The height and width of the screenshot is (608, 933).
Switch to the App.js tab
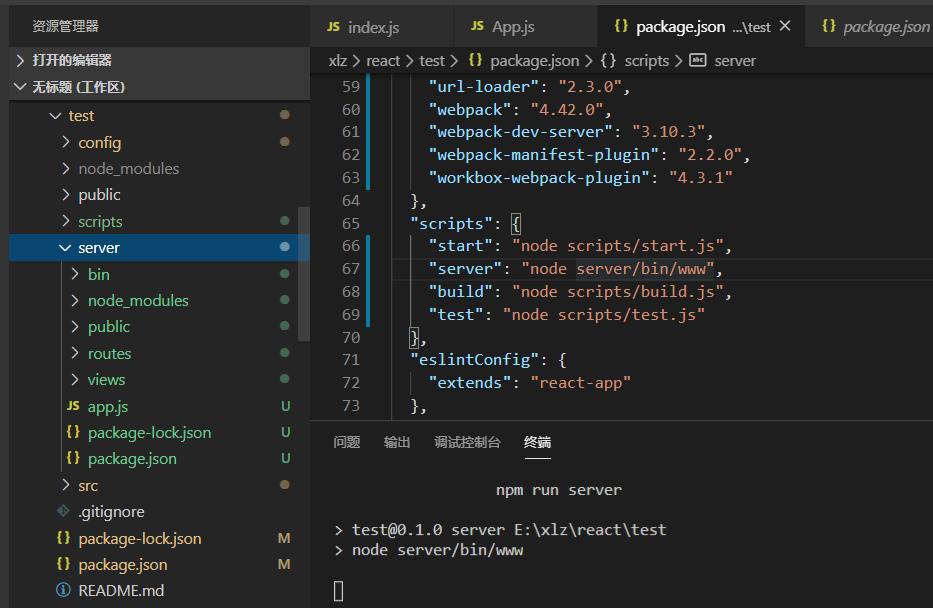pyautogui.click(x=525, y=27)
